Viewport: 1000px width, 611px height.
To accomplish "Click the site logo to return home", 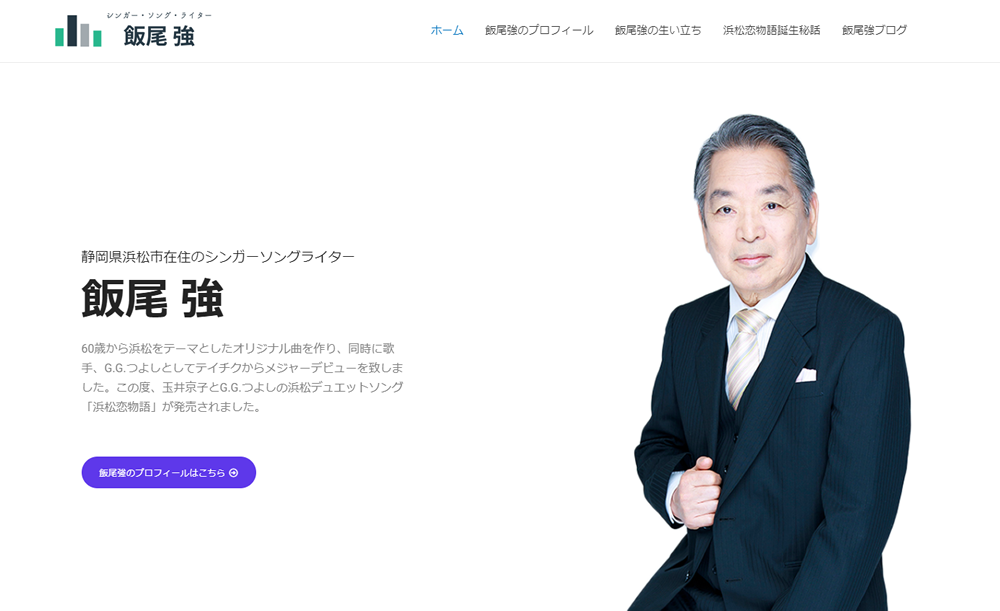I will click(x=120, y=30).
